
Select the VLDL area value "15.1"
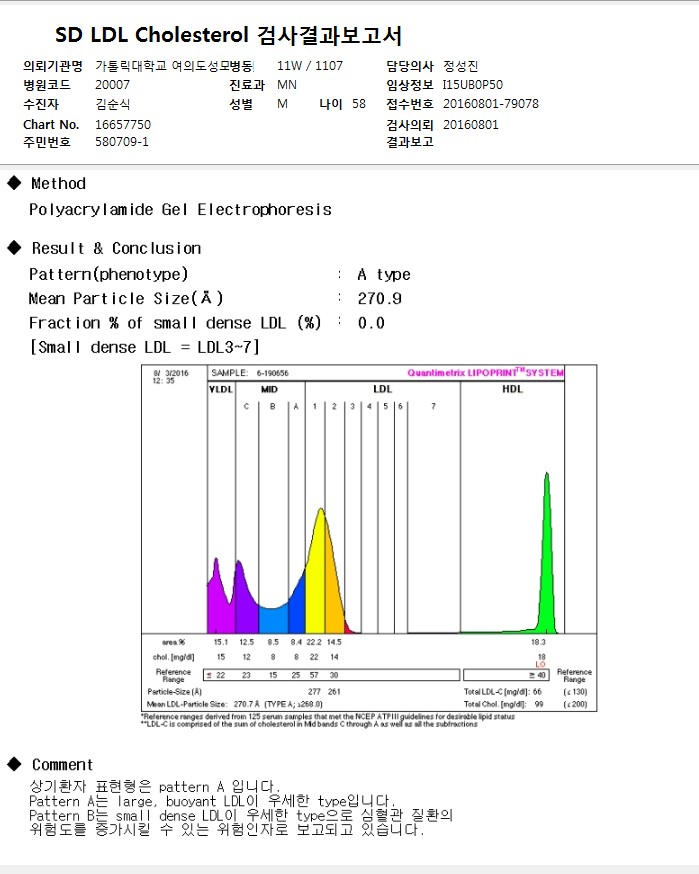pos(221,642)
